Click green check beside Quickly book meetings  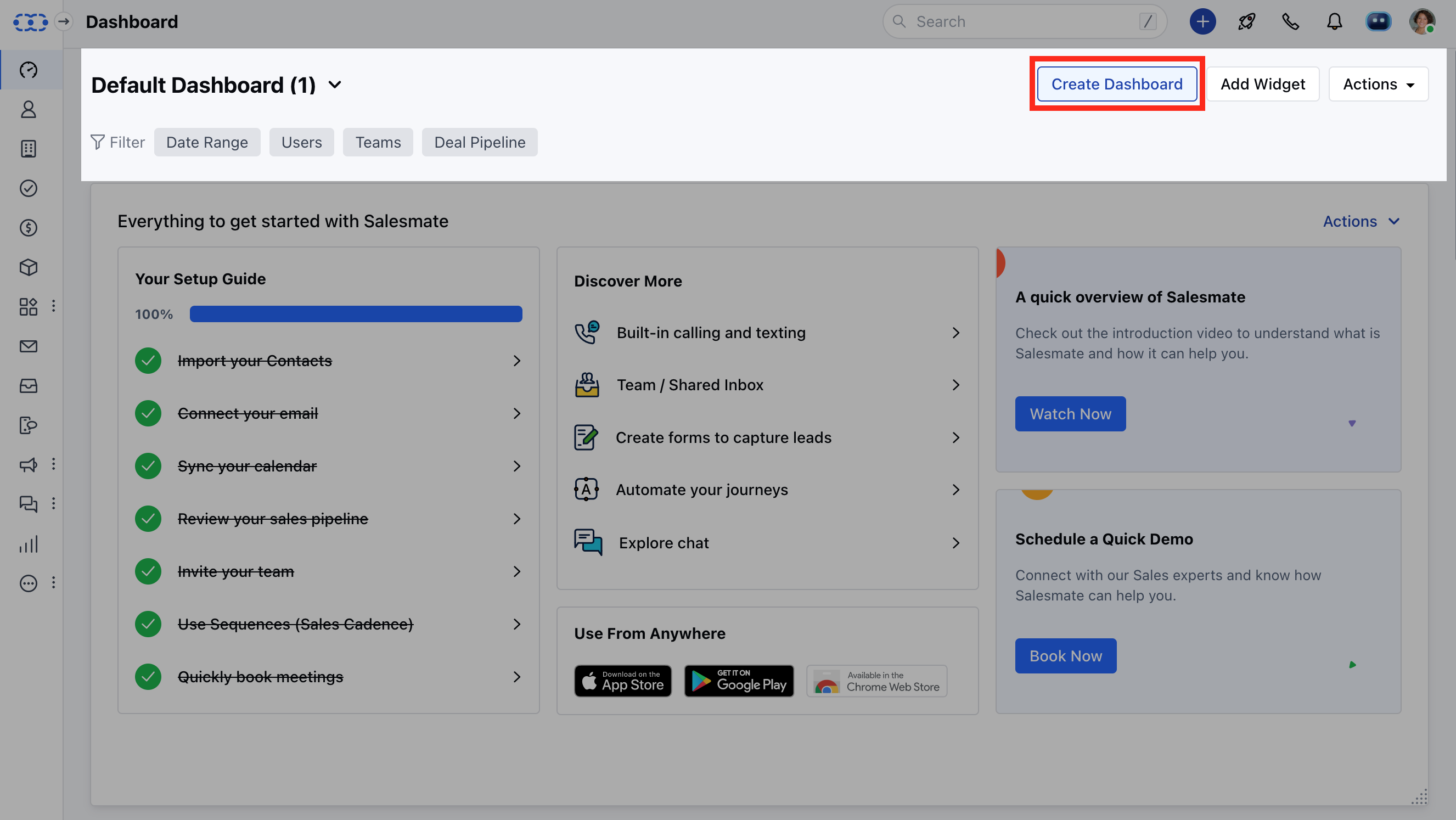coord(148,676)
